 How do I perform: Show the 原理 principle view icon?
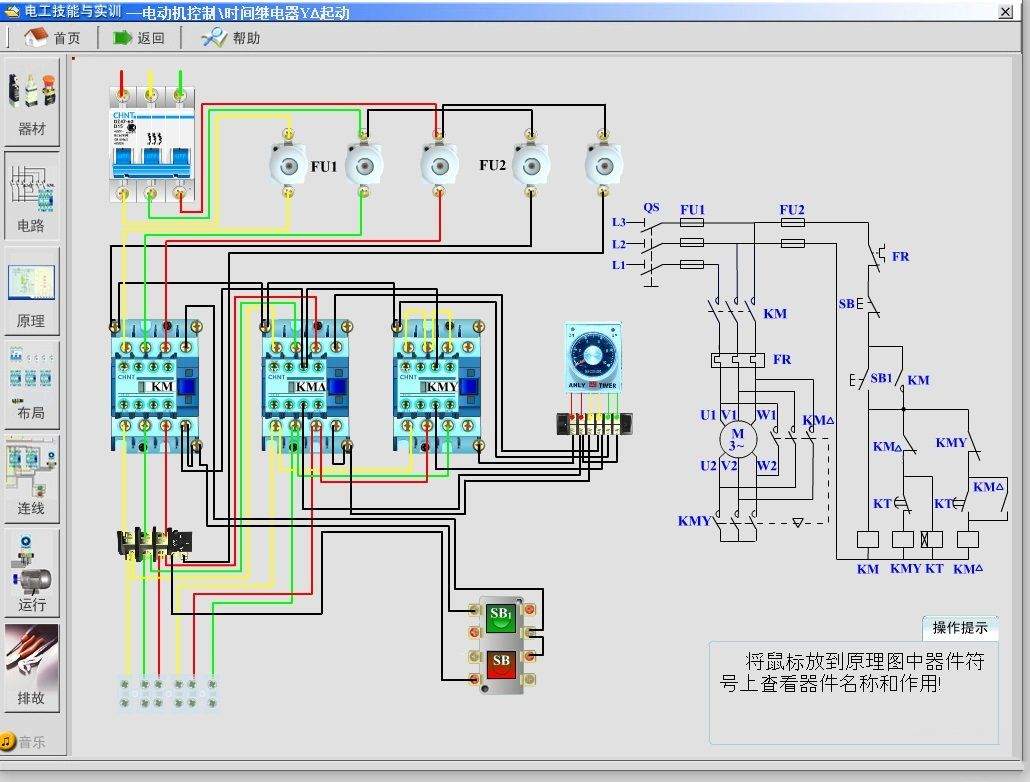[32, 291]
